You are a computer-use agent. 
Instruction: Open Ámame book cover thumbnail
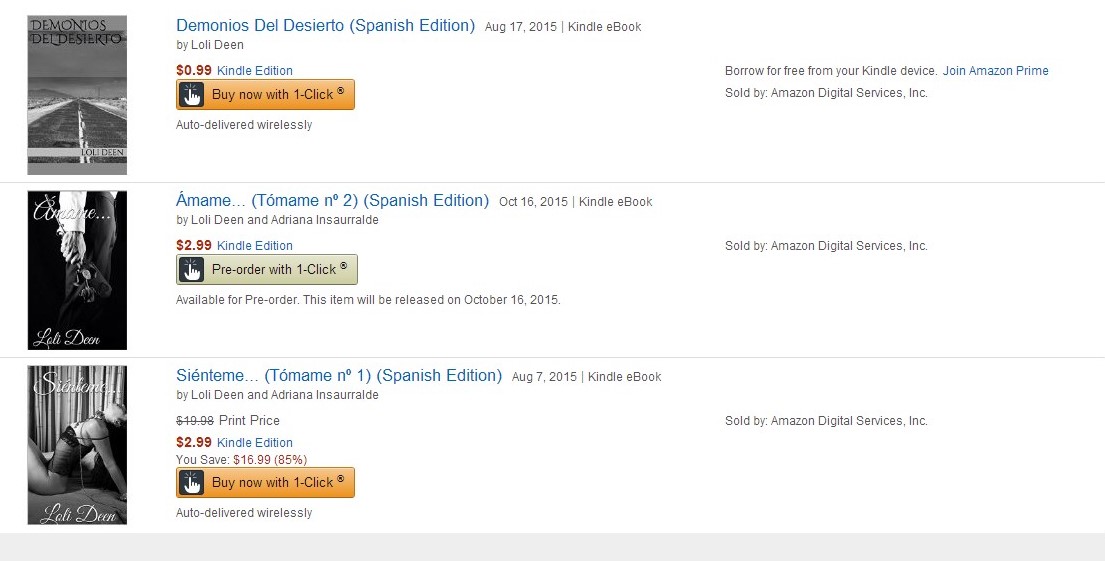pyautogui.click(x=77, y=270)
